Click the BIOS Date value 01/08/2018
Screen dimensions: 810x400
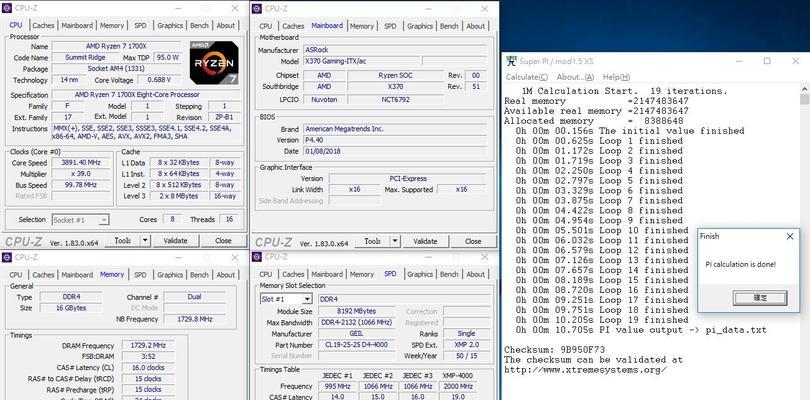[x=395, y=151]
